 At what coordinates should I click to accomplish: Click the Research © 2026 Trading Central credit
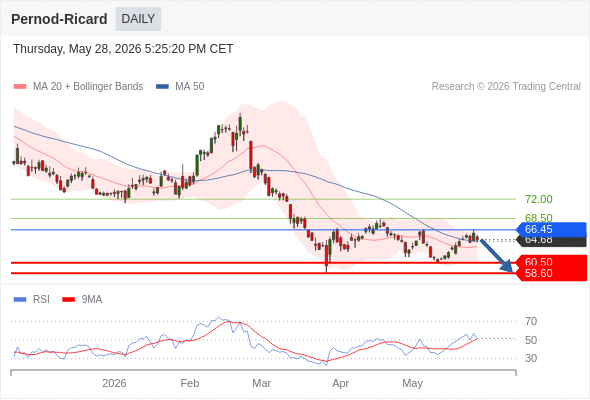[x=506, y=87]
